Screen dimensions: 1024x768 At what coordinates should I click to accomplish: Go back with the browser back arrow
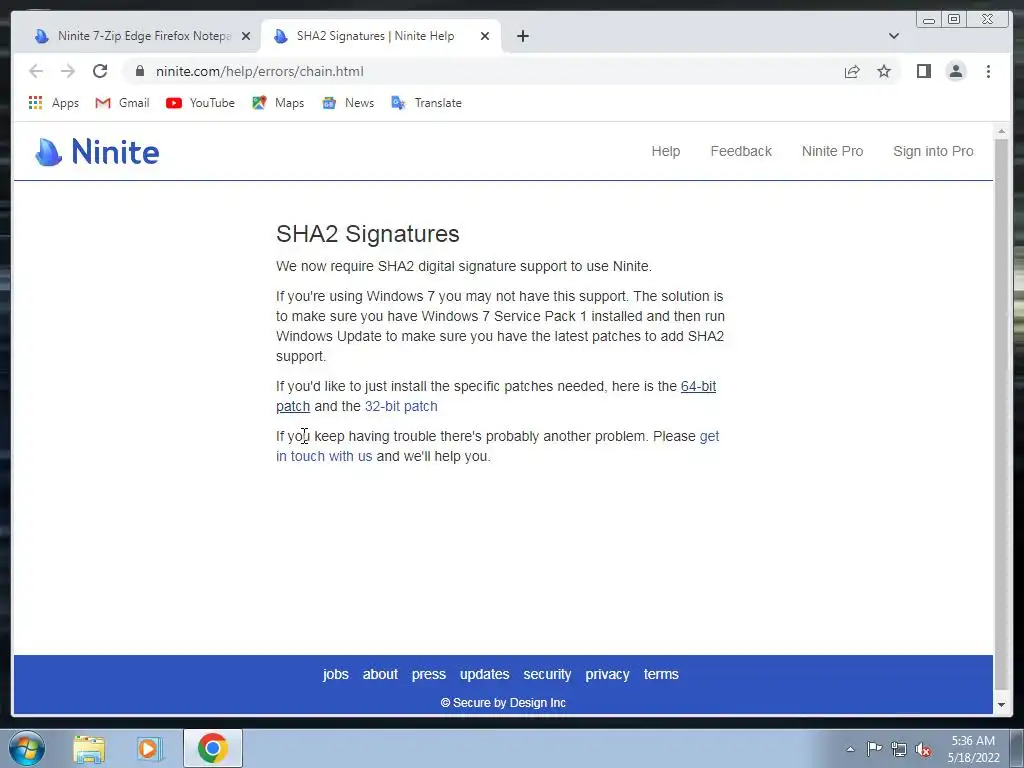[x=36, y=71]
